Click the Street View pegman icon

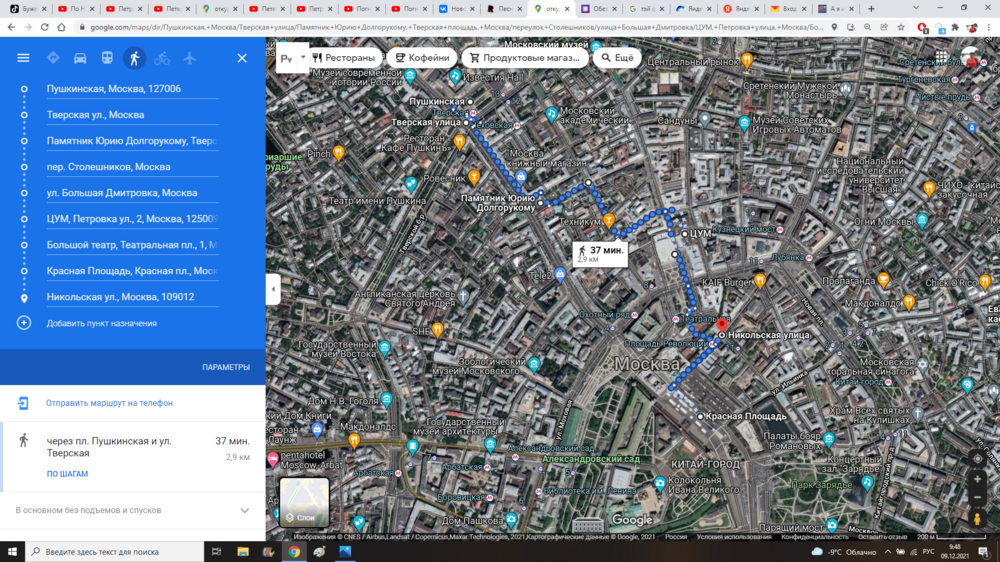point(977,518)
